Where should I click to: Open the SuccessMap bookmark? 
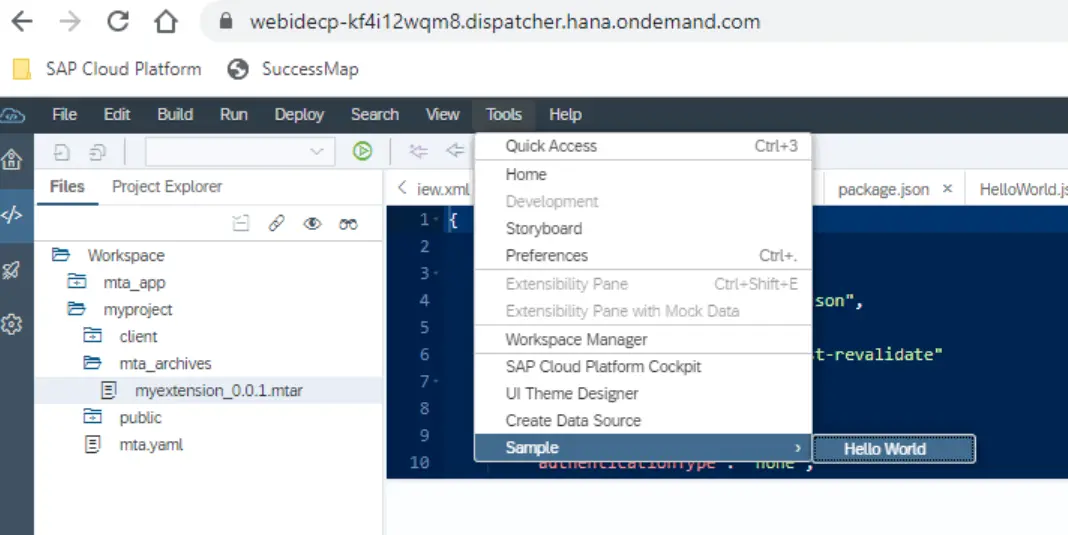click(293, 69)
